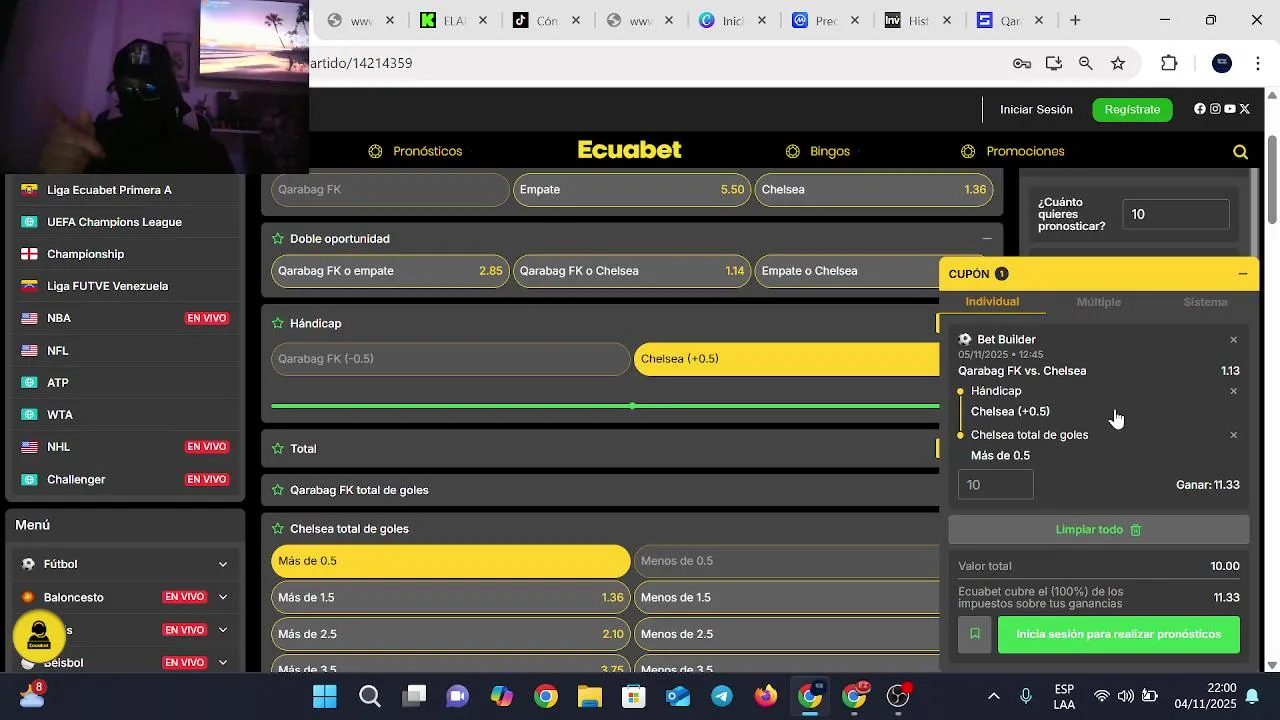Open the Chrome profile avatar
The width and height of the screenshot is (1280, 720).
tap(1222, 63)
